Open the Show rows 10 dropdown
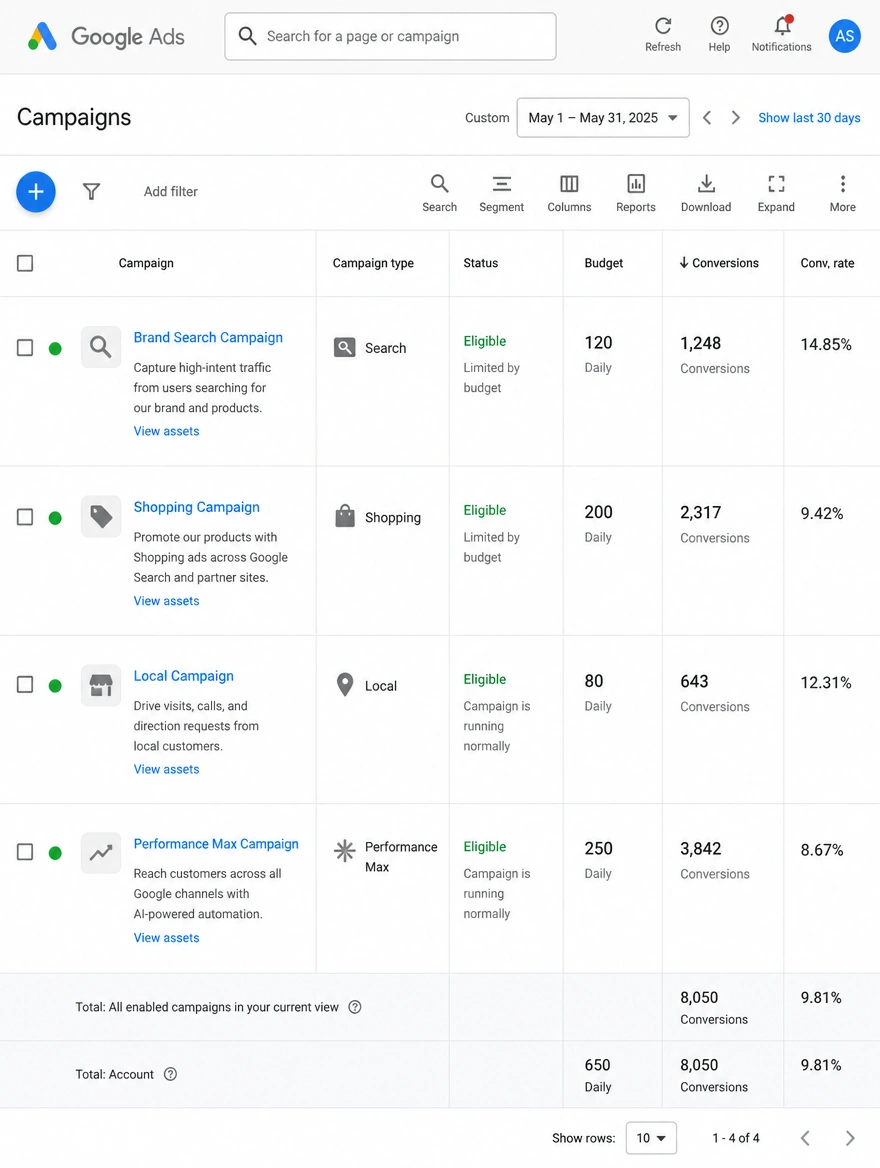 pyautogui.click(x=651, y=1137)
